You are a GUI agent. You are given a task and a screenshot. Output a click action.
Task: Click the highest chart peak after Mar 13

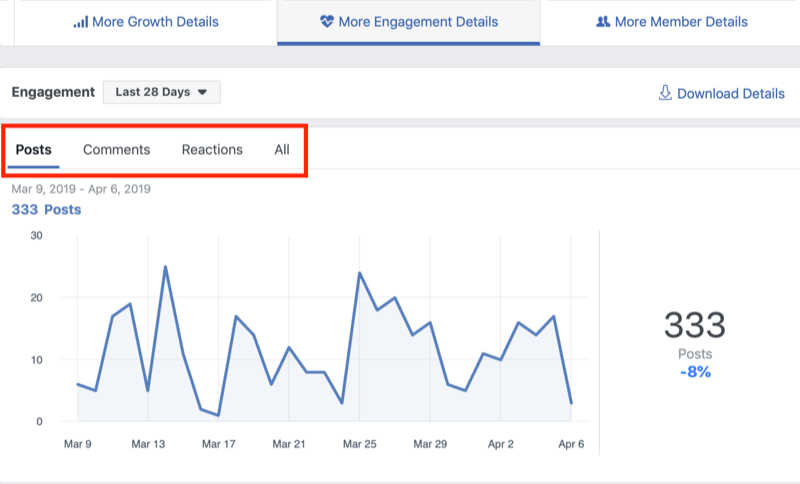pos(165,267)
